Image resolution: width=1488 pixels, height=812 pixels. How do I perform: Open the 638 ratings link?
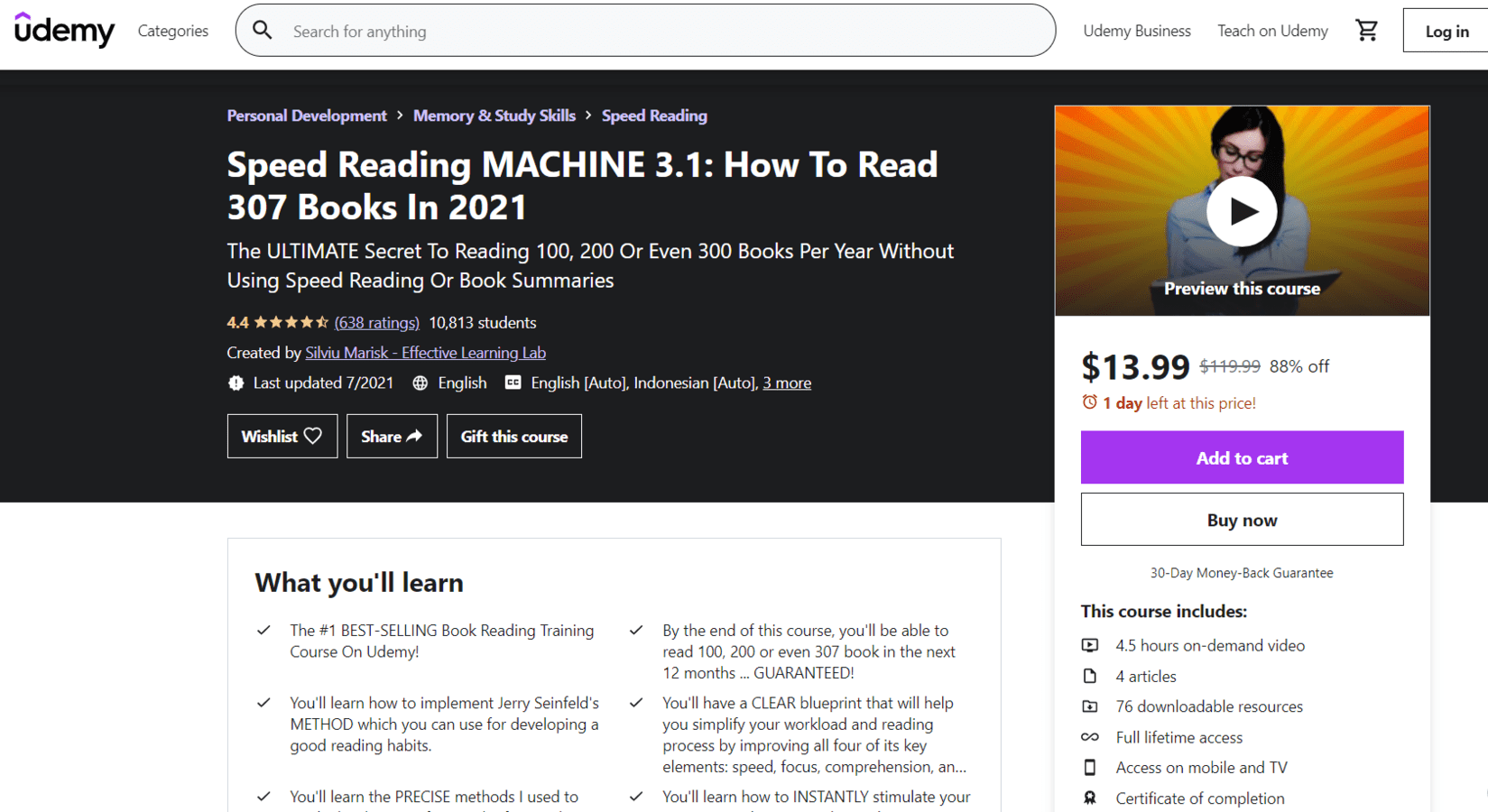pos(377,322)
